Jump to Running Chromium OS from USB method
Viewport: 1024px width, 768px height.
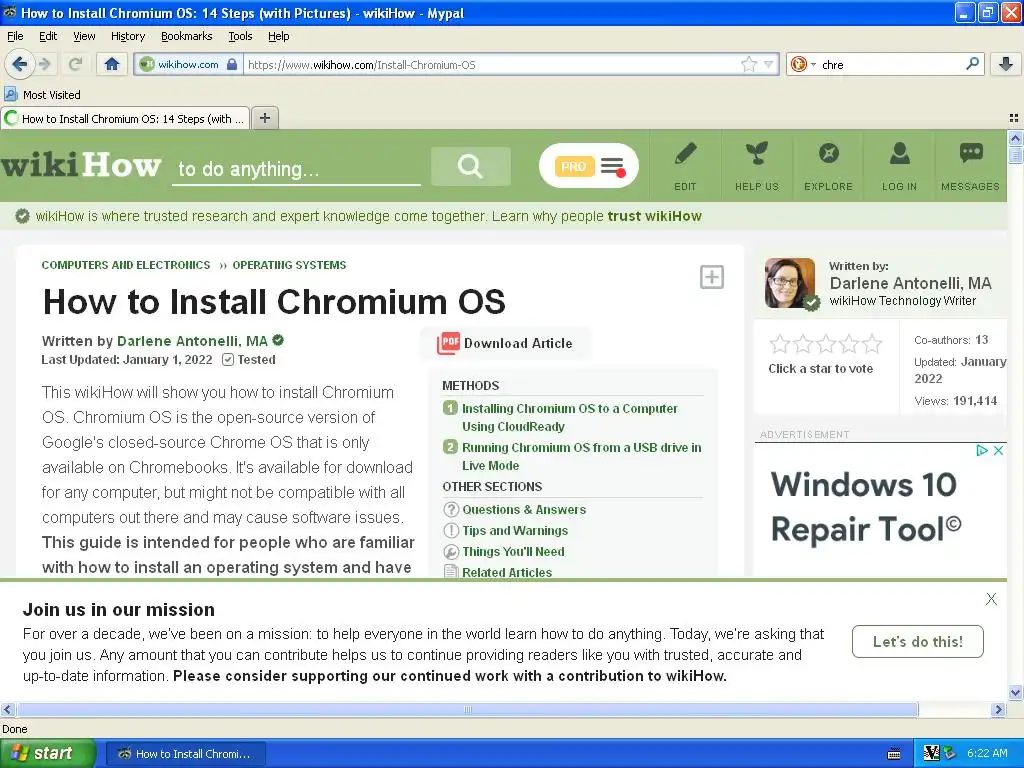pyautogui.click(x=581, y=456)
